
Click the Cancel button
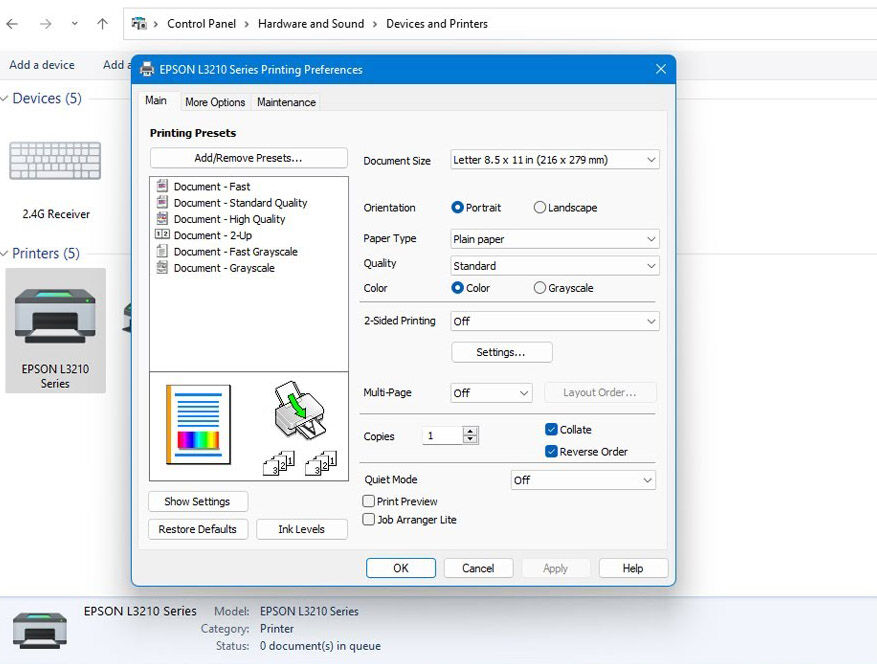[478, 568]
